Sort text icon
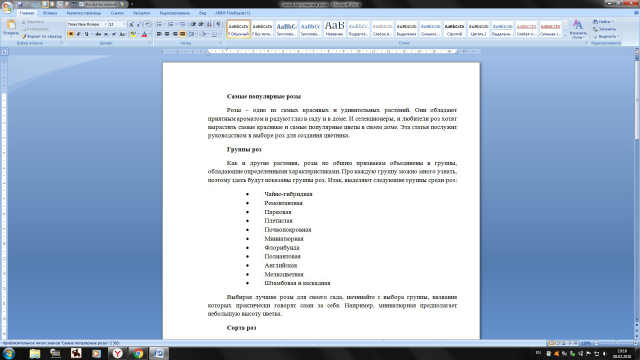 [210, 24]
